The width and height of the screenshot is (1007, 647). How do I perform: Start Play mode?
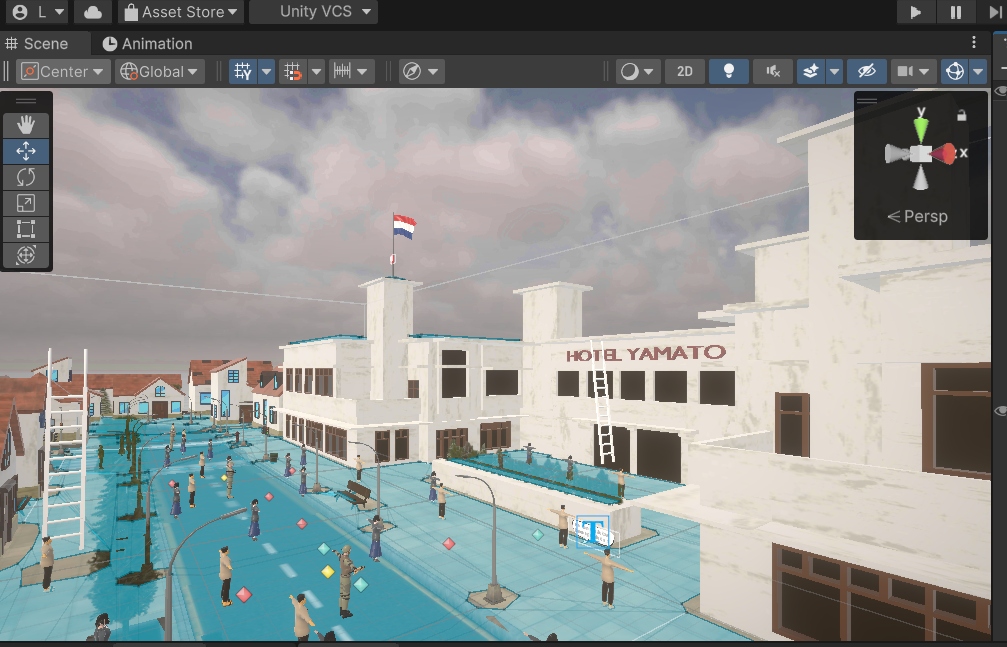pyautogui.click(x=916, y=12)
